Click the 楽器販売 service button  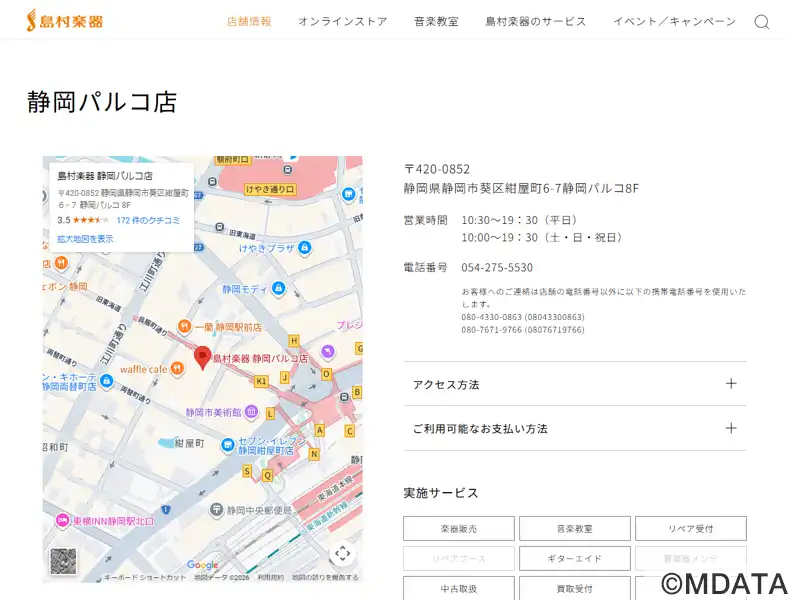tap(459, 529)
